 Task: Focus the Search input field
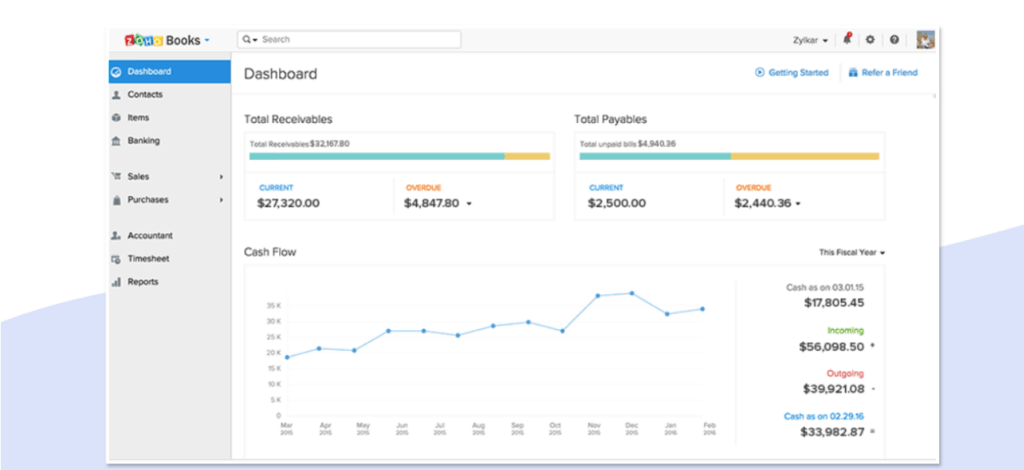click(349, 39)
